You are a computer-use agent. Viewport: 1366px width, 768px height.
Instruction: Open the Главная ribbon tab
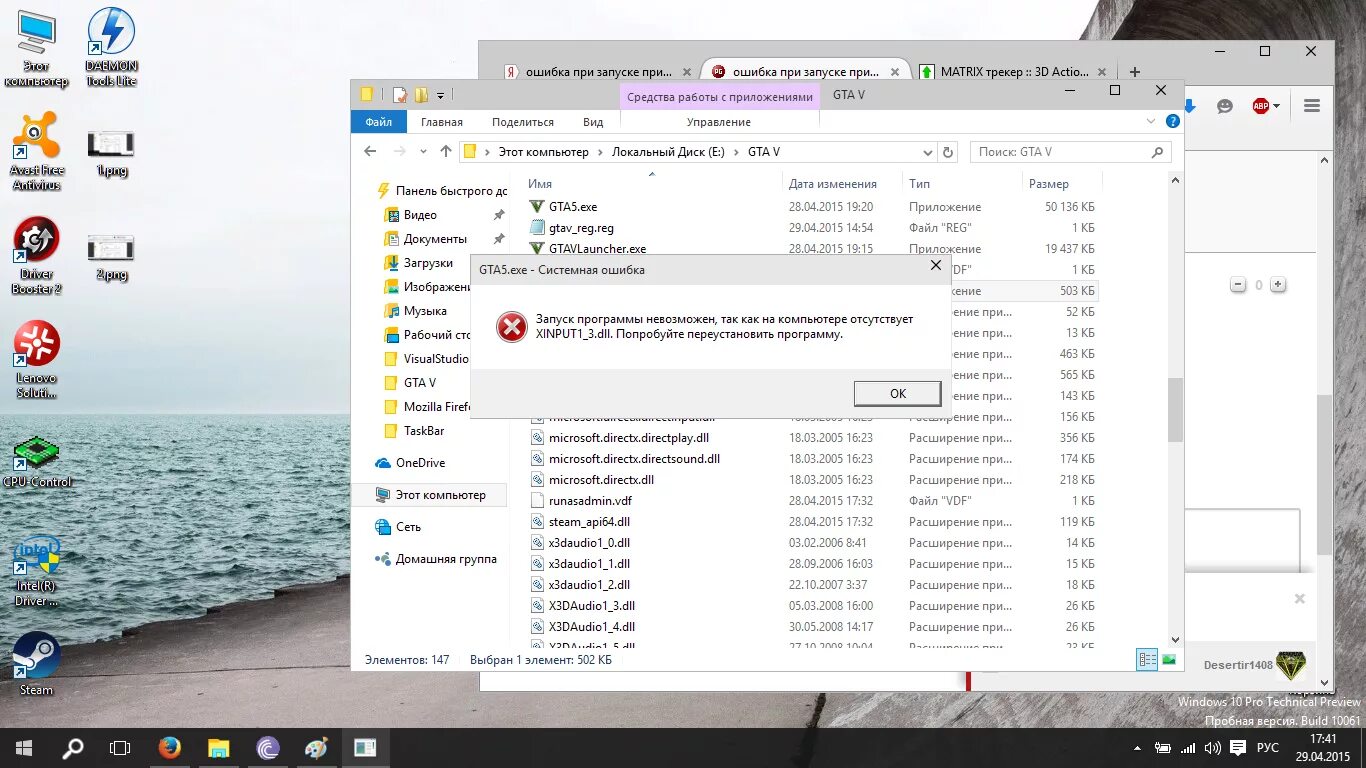(441, 122)
